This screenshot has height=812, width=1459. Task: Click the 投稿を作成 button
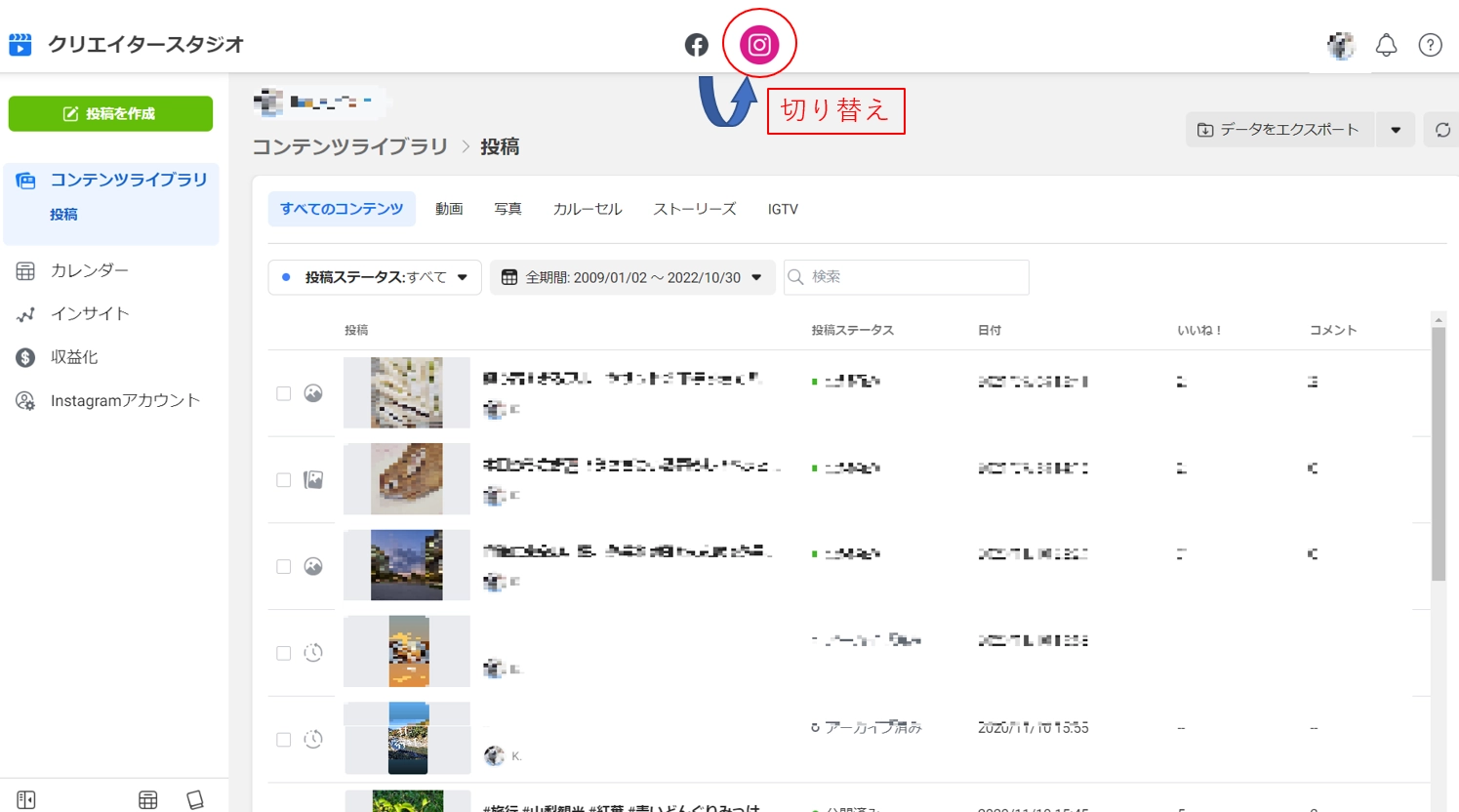110,113
